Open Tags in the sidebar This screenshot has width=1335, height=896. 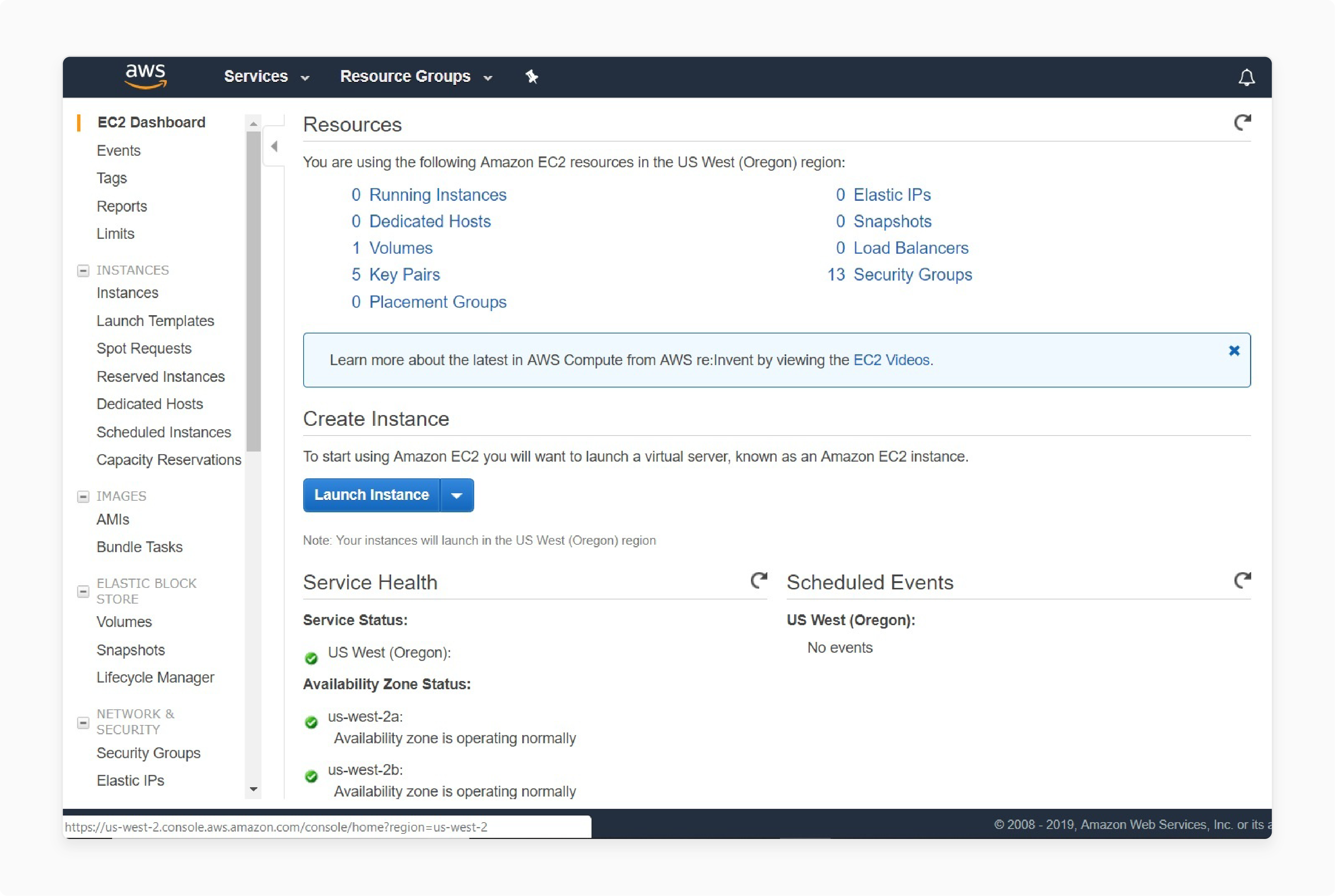[111, 178]
